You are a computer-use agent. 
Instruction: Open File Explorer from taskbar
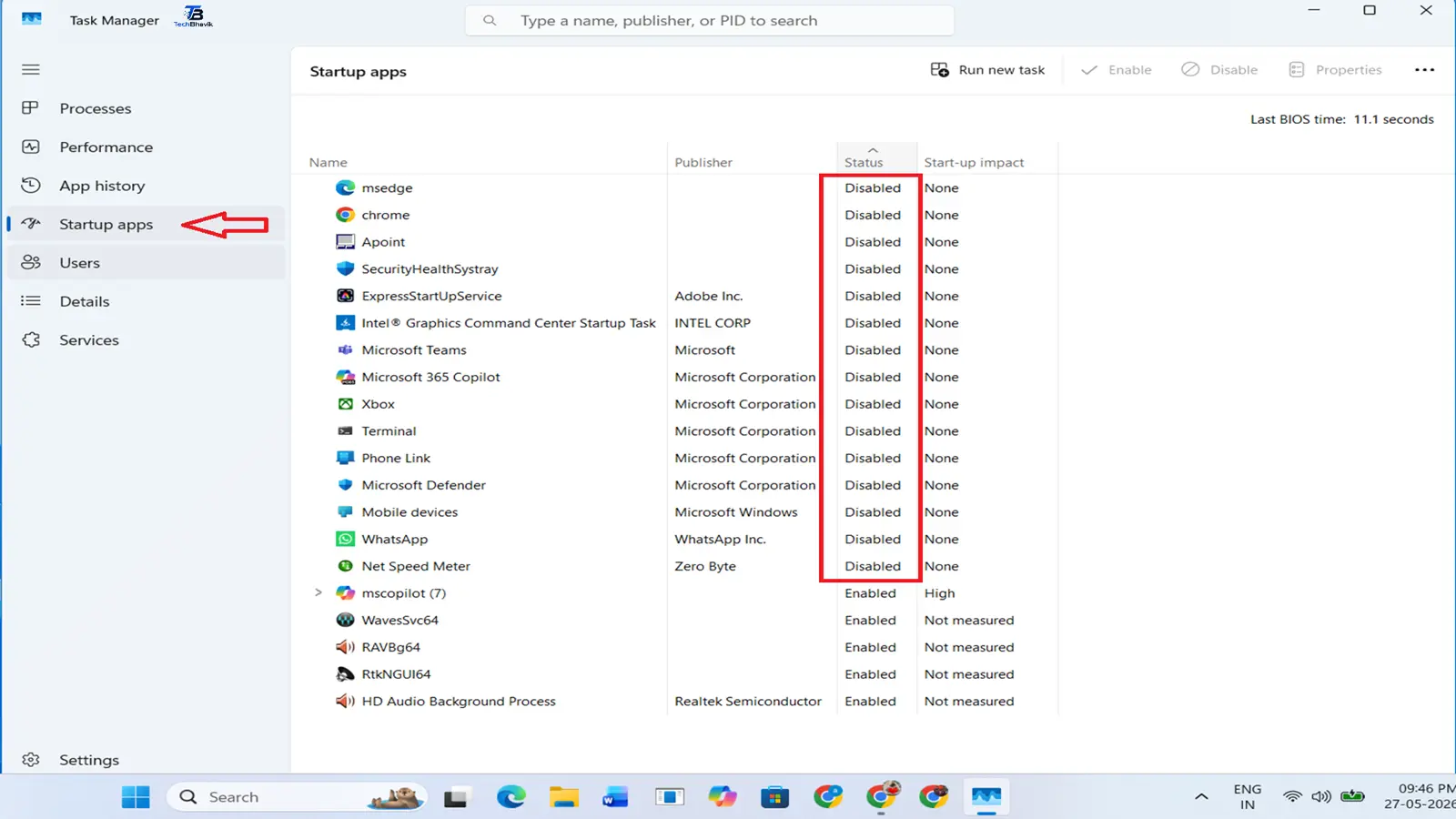[564, 797]
